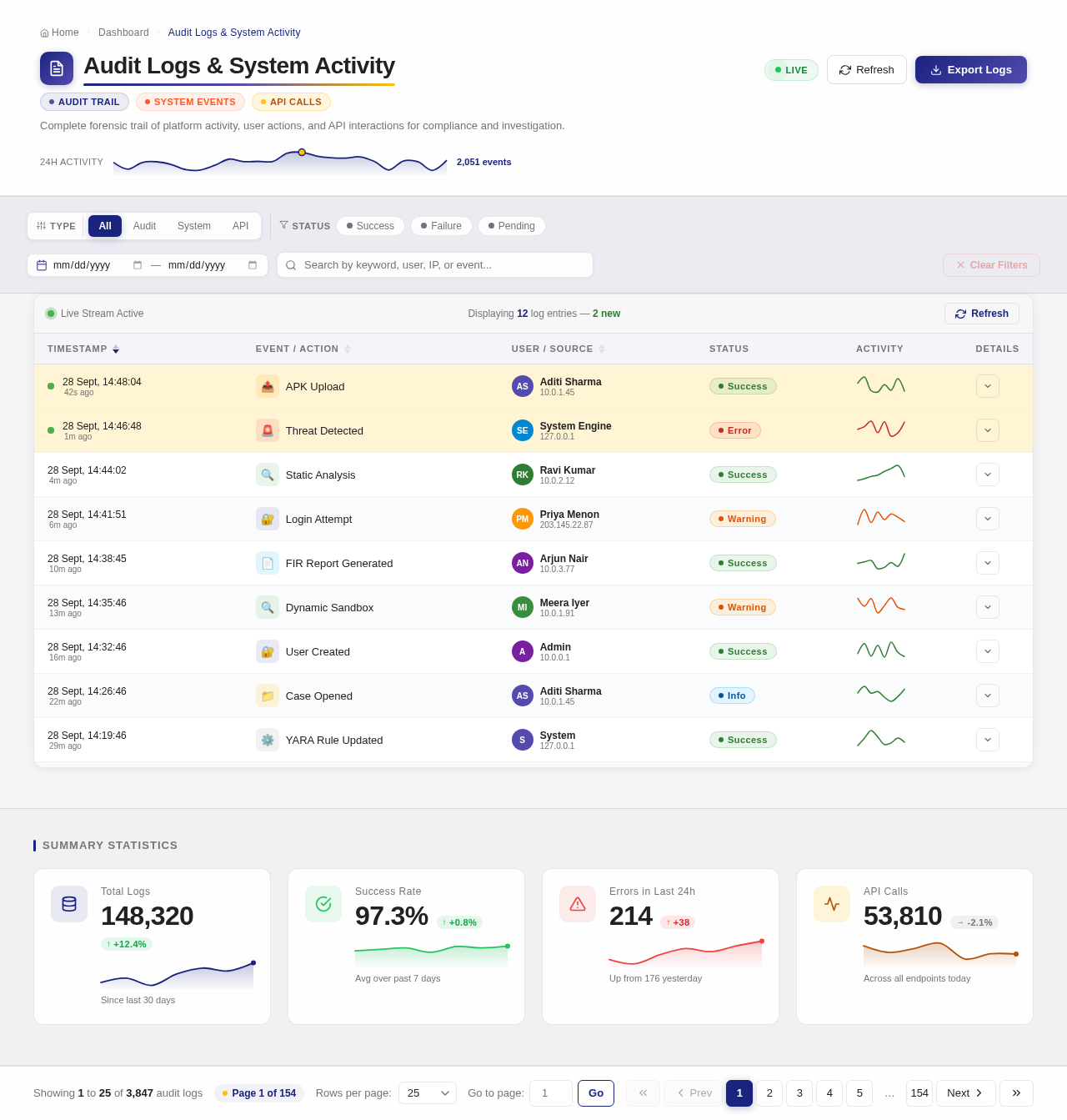Click the Go to page number field
The width and height of the screenshot is (1067, 1120).
[551, 1093]
